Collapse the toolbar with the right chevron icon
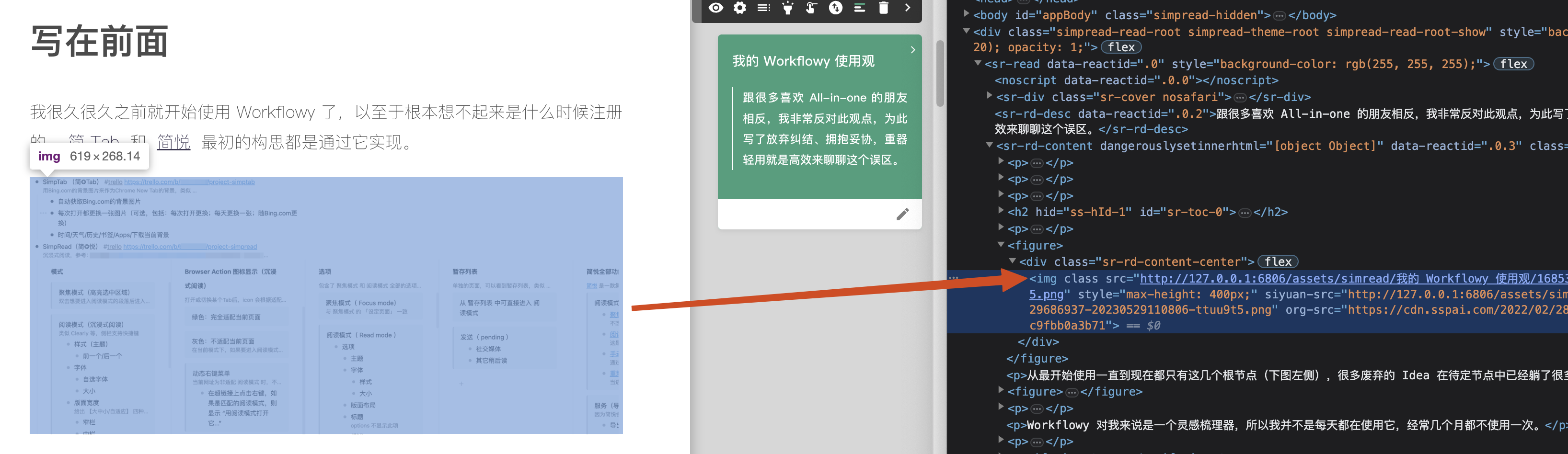1568x454 pixels. (908, 8)
